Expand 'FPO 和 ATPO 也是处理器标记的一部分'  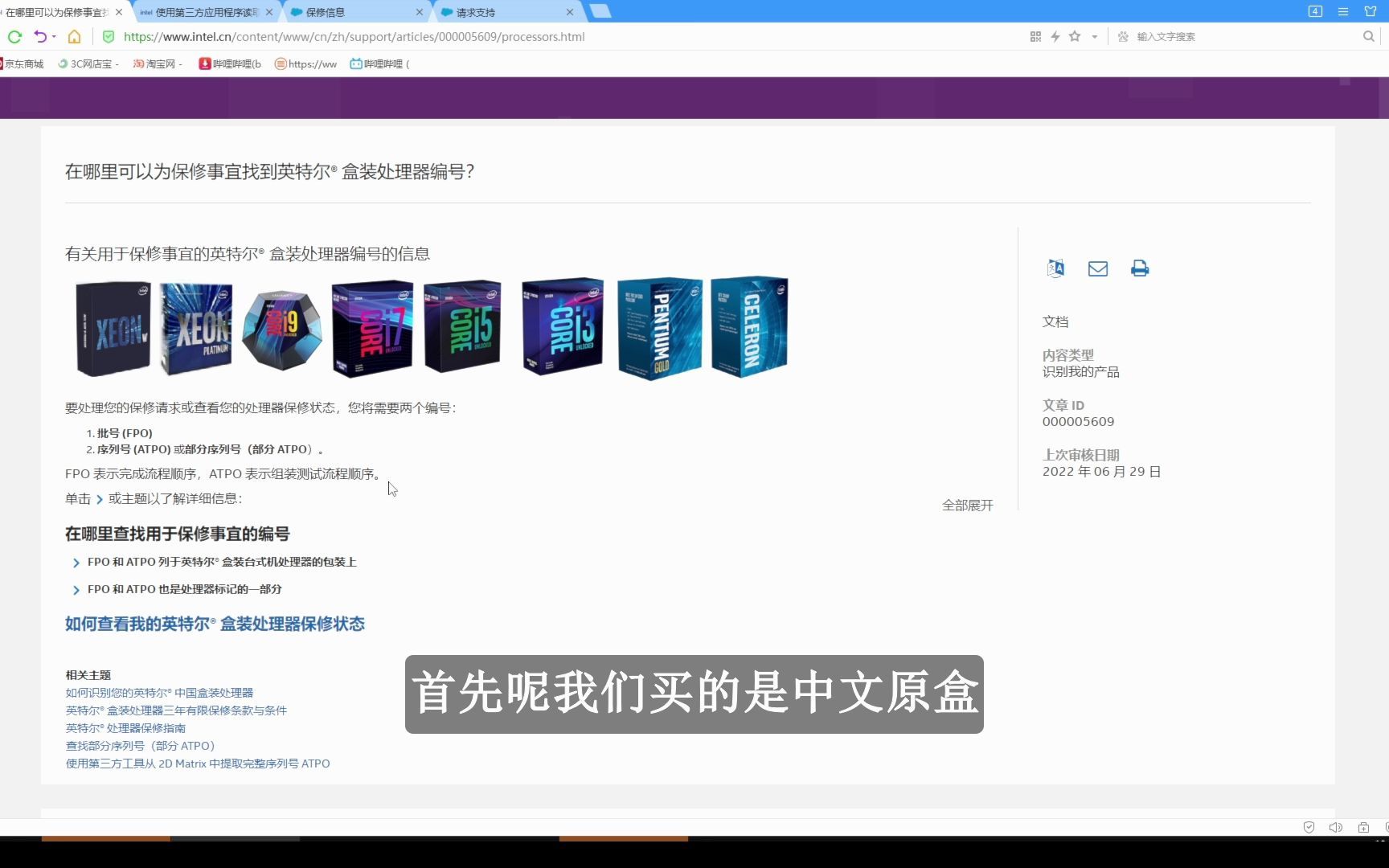(x=184, y=589)
